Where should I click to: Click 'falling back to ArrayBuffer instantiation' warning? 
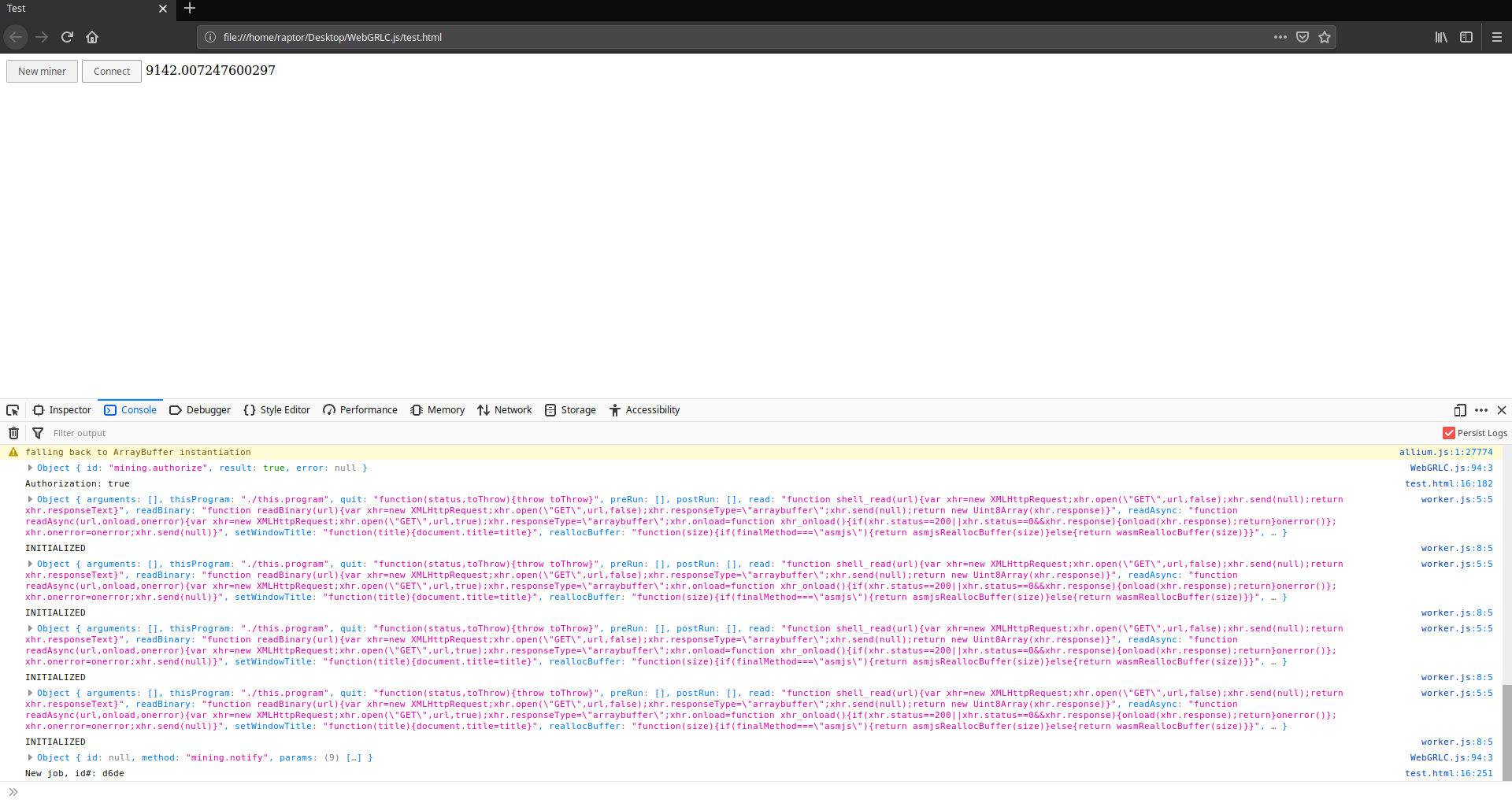(x=138, y=452)
